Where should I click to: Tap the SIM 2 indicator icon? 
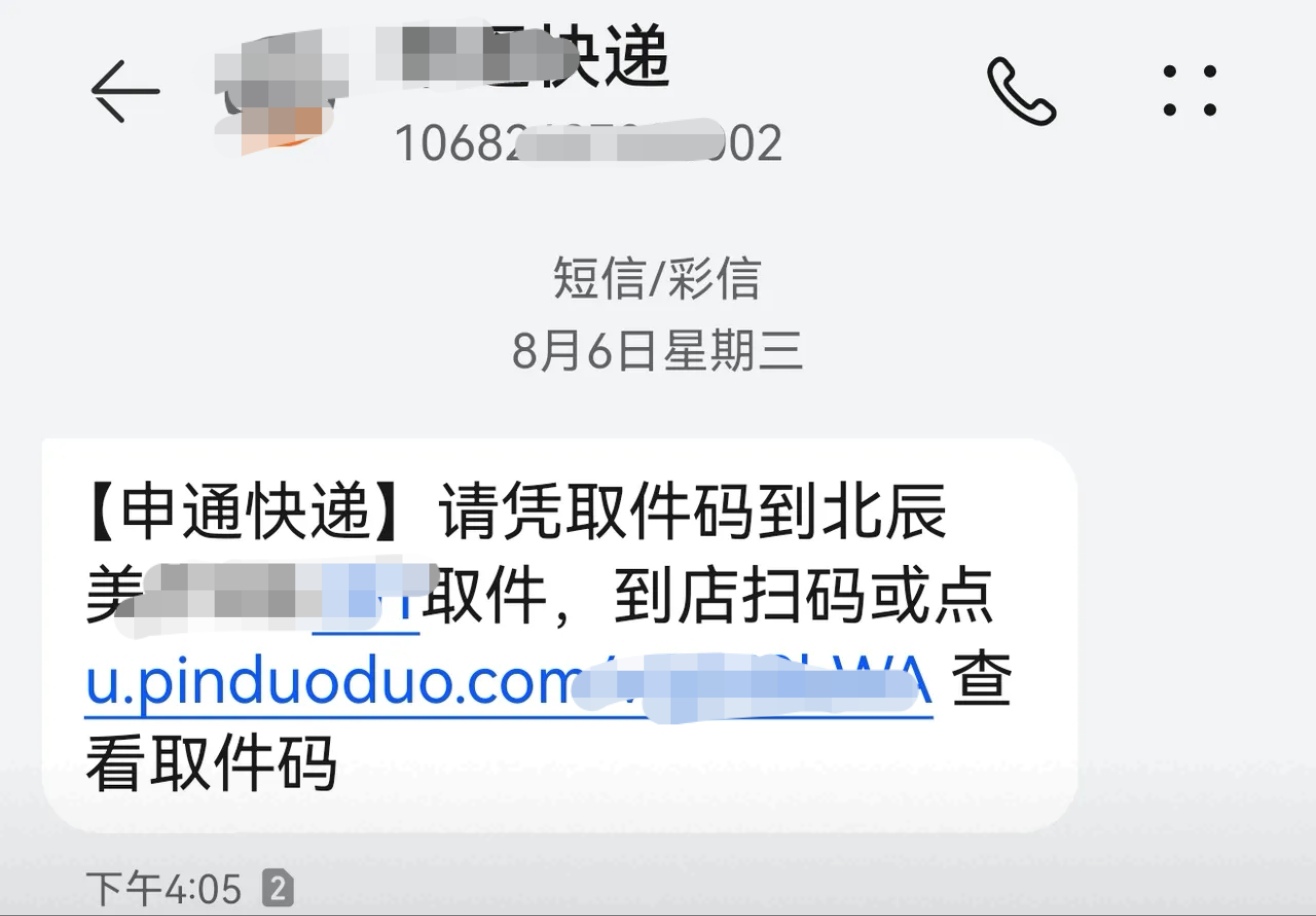(x=277, y=887)
